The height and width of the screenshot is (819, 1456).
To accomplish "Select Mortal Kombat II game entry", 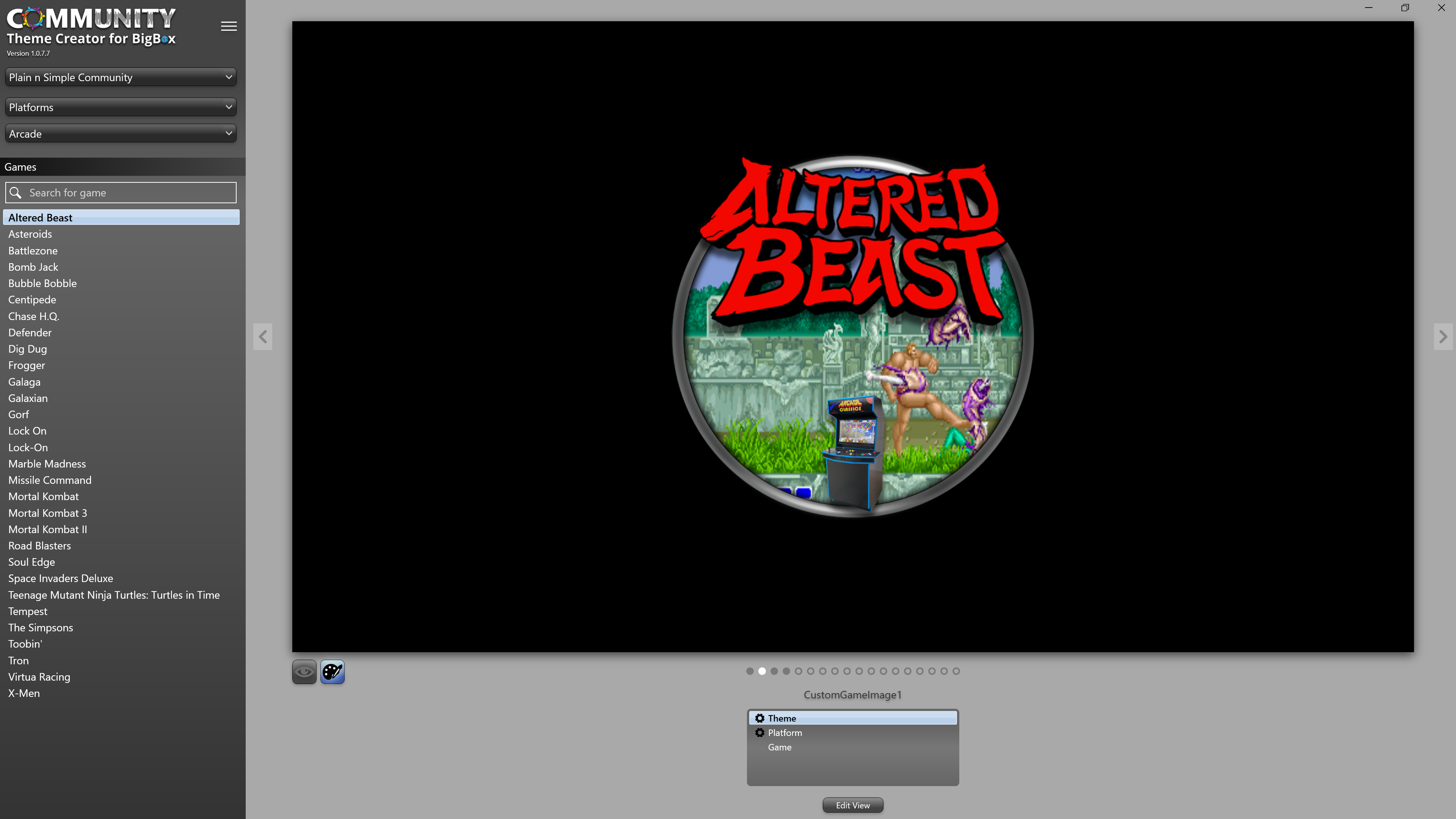I will click(x=121, y=530).
